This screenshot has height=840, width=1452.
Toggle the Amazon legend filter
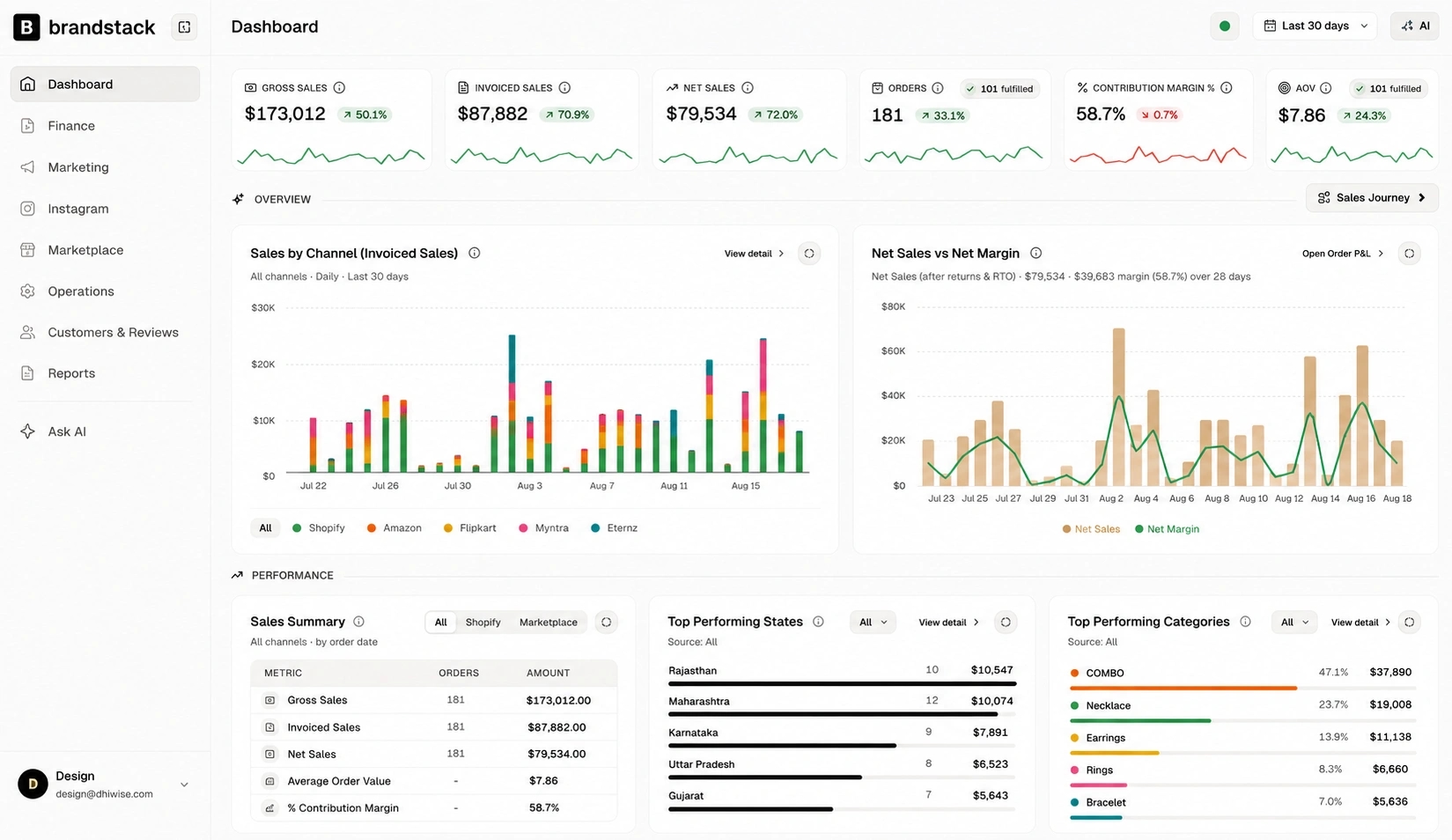(394, 528)
